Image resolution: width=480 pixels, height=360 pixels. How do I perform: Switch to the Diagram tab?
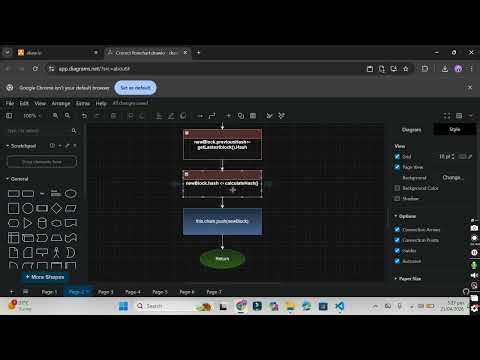412,130
